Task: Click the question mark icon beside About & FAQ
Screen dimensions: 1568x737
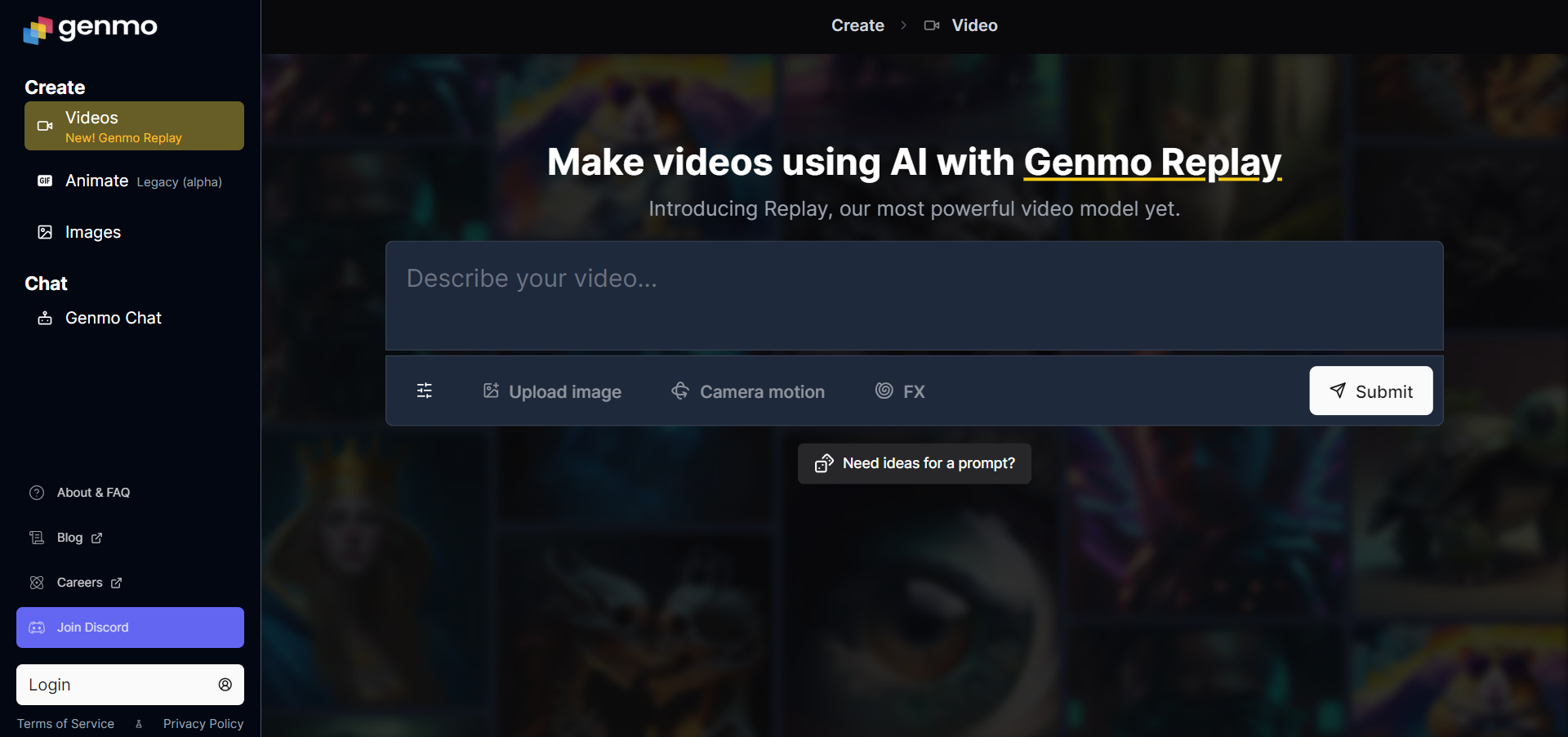Action: coord(37,493)
